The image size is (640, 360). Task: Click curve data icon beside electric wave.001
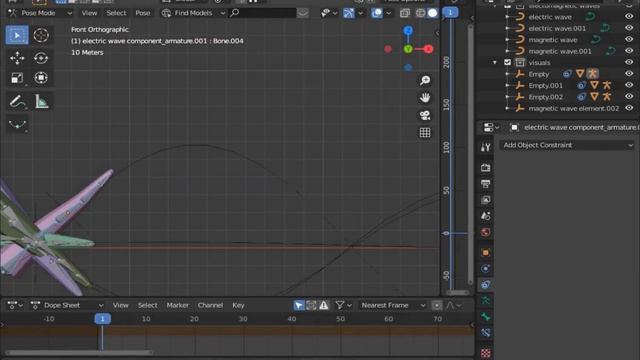(x=605, y=28)
